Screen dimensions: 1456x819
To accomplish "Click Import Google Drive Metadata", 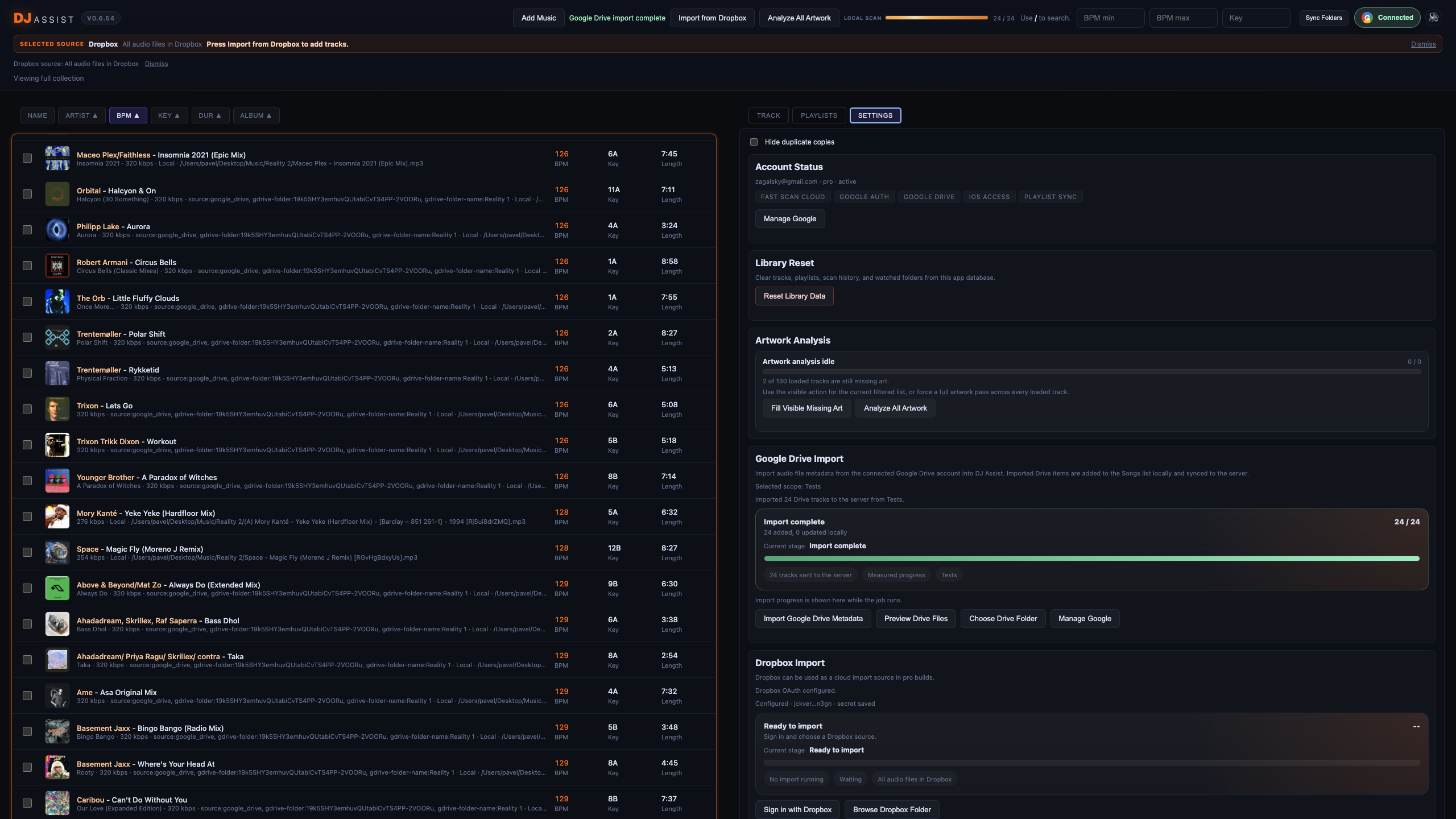I will tap(813, 619).
